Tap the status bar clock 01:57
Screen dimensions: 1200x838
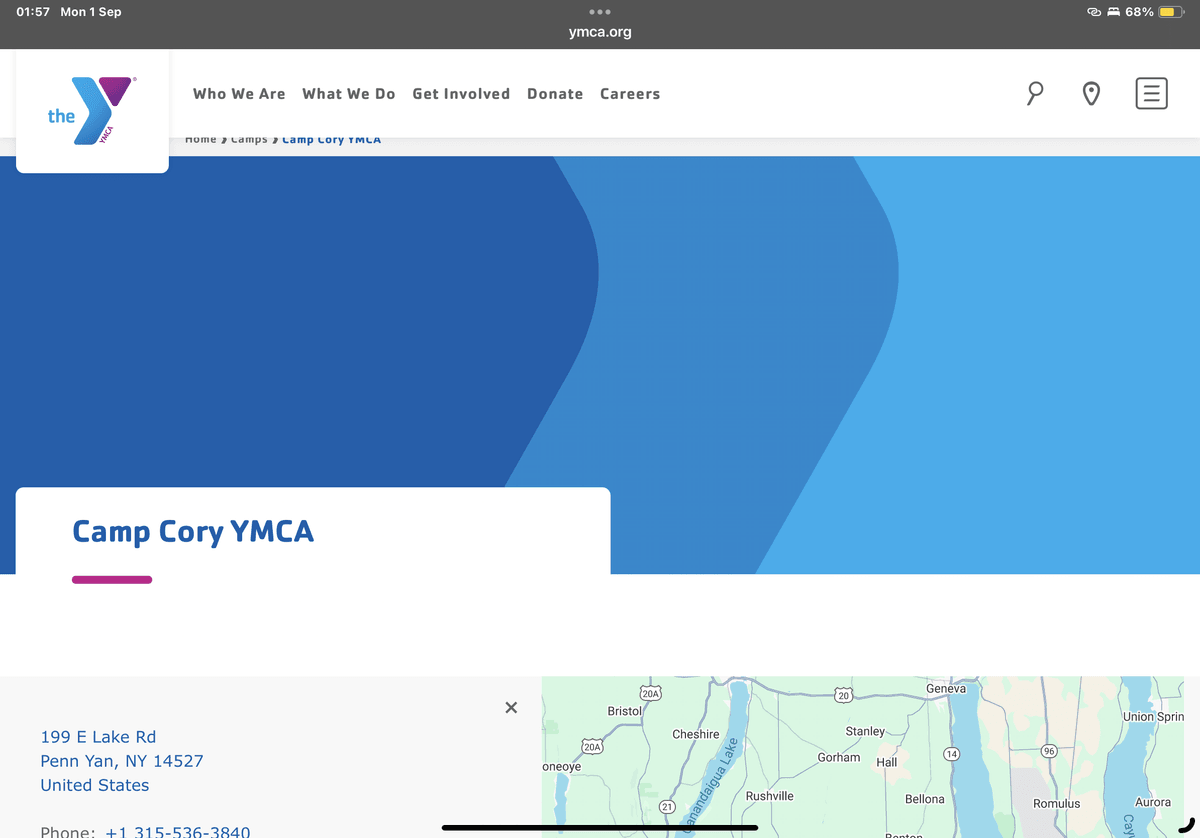tap(33, 12)
